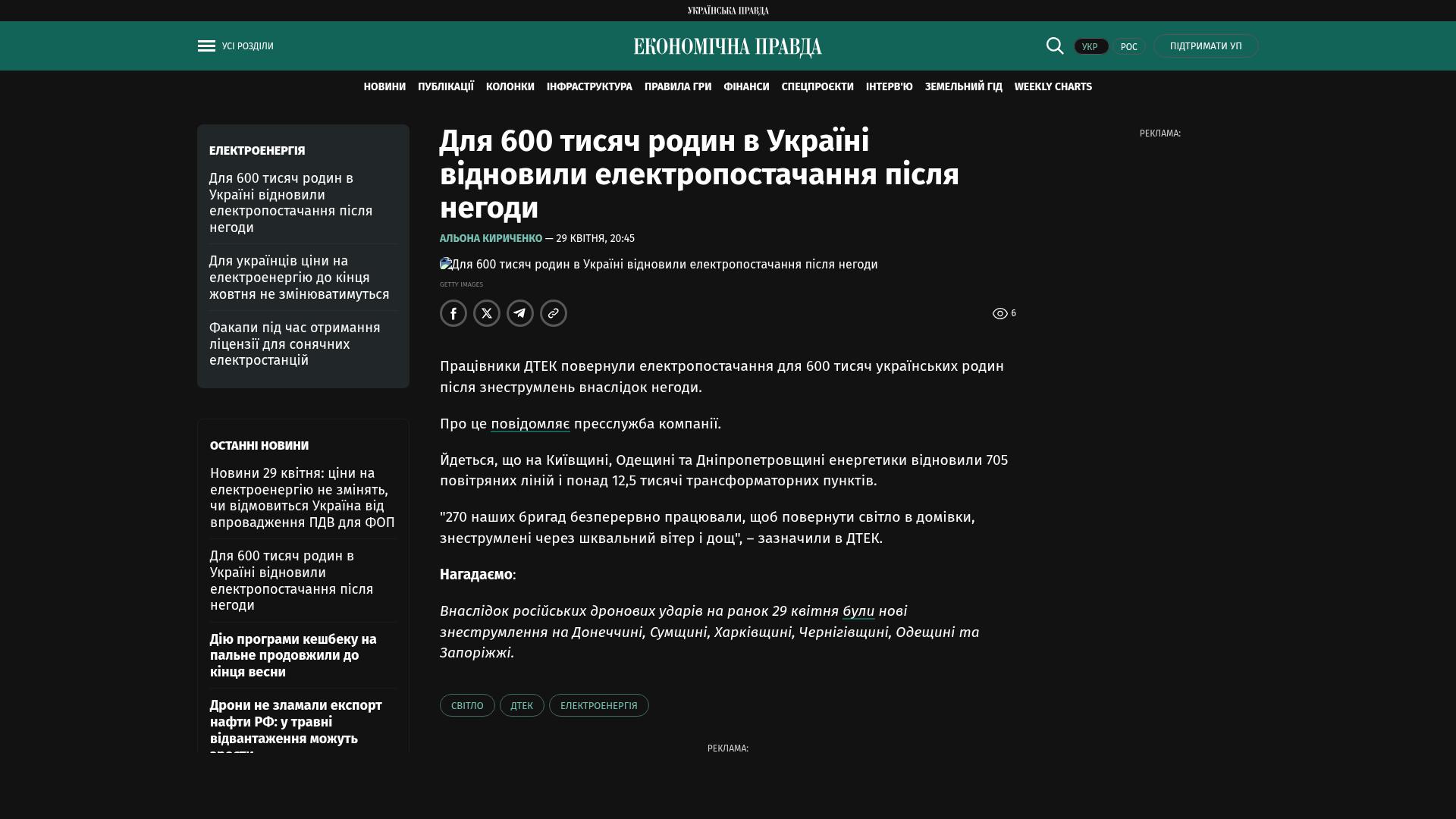Click the search magnifier icon
This screenshot has width=1456, height=819.
pyautogui.click(x=1055, y=46)
